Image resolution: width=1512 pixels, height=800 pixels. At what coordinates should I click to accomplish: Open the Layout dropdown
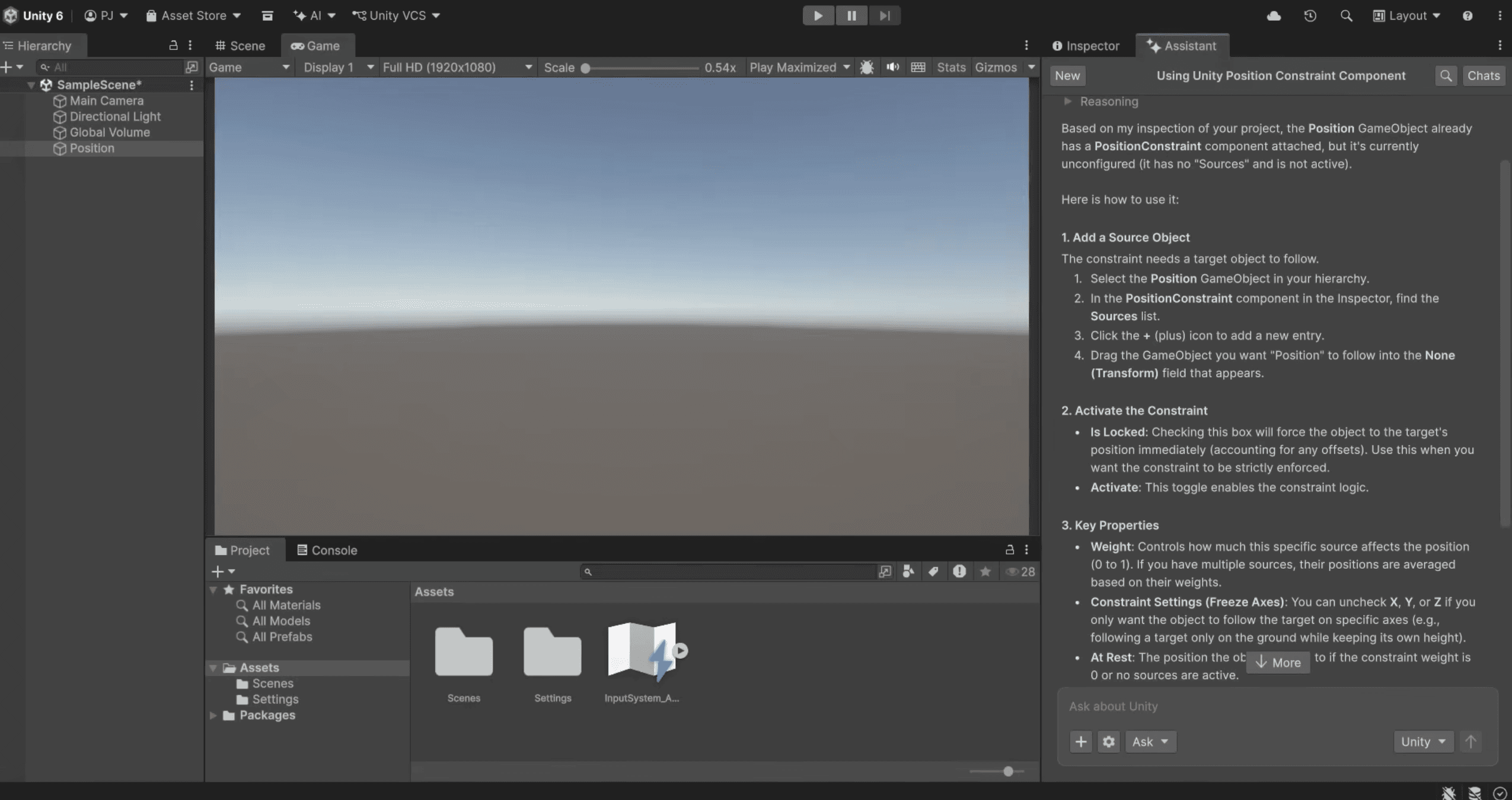(1406, 16)
